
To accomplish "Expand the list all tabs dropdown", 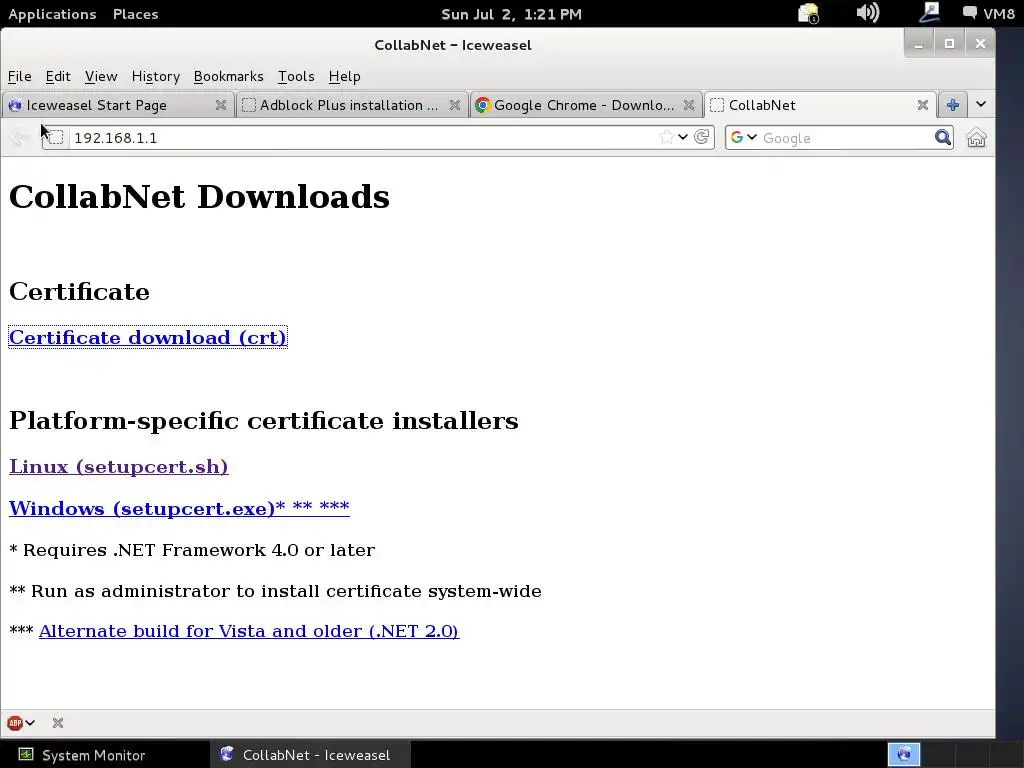I will [x=981, y=104].
